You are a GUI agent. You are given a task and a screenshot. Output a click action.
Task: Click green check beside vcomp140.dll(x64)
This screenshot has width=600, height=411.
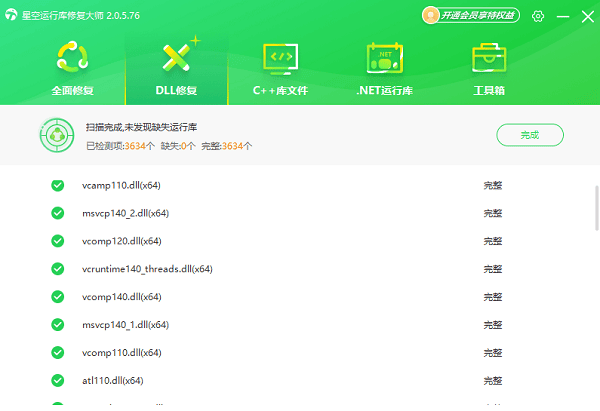tap(58, 297)
